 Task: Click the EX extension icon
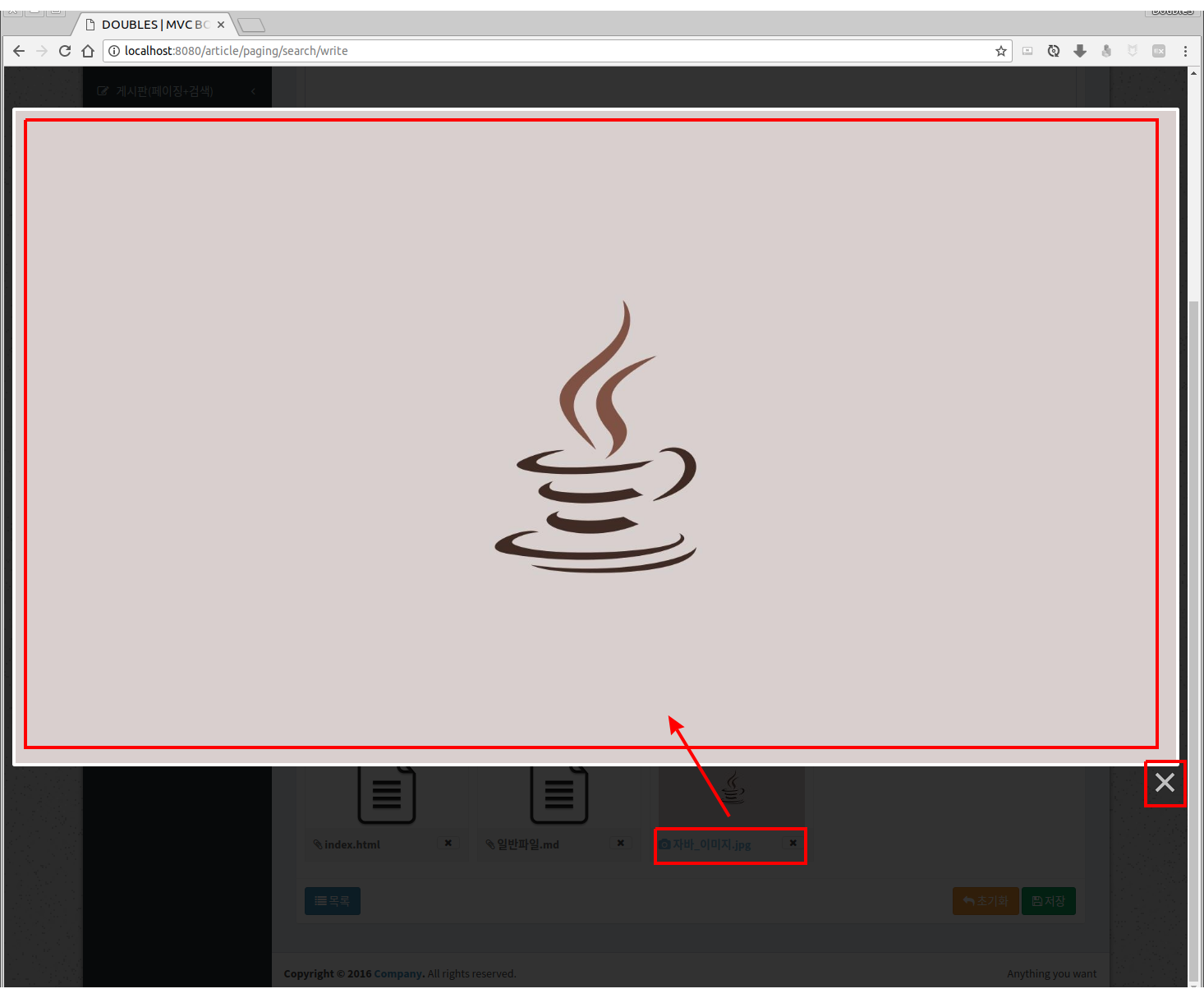point(1159,51)
